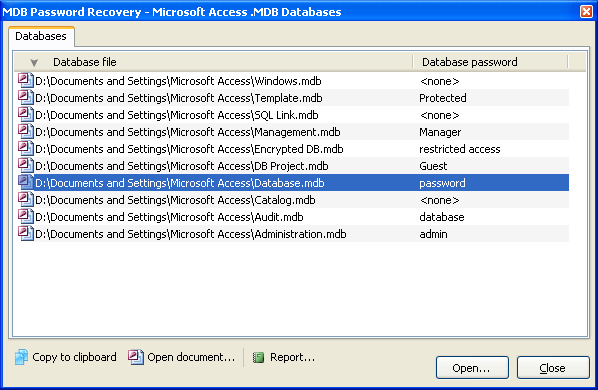Screen dimensions: 598x390
Task: Click the 'restricted access' password cell
Action: tap(460, 149)
